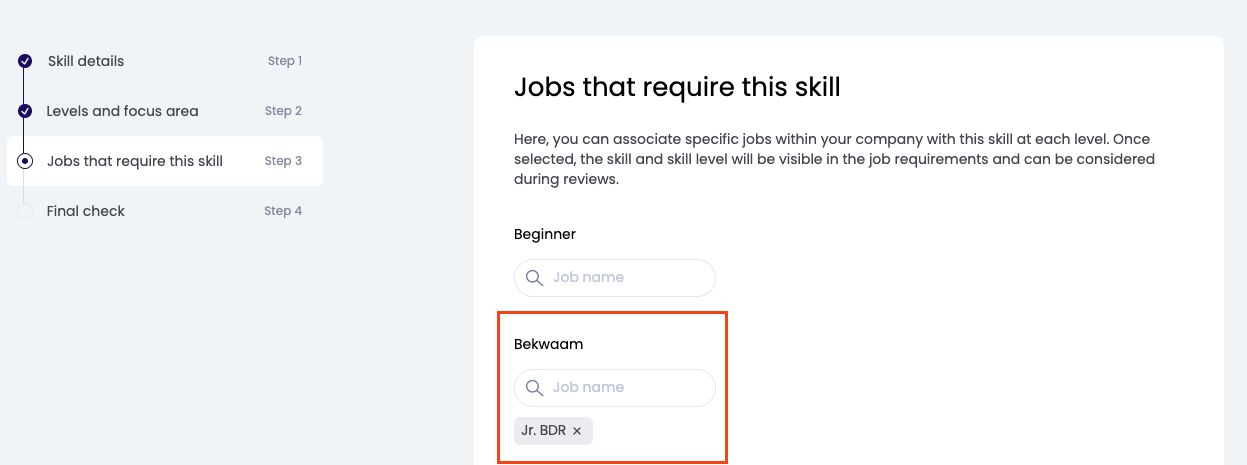Click the checkmark icon beside Levels and focus area
The image size is (1247, 465).
tap(25, 111)
